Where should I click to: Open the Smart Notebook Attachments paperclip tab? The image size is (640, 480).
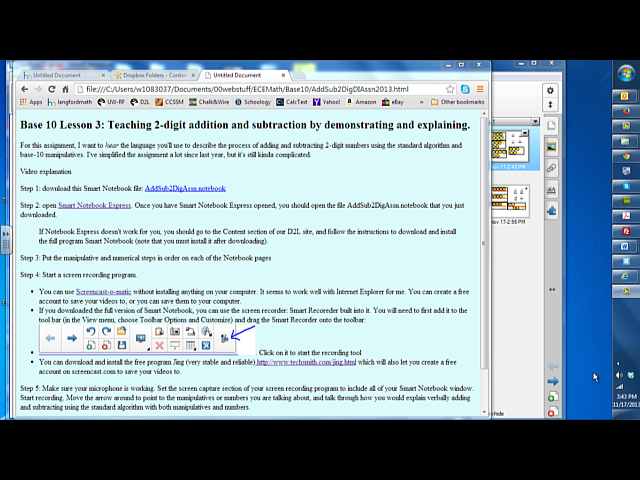(551, 168)
